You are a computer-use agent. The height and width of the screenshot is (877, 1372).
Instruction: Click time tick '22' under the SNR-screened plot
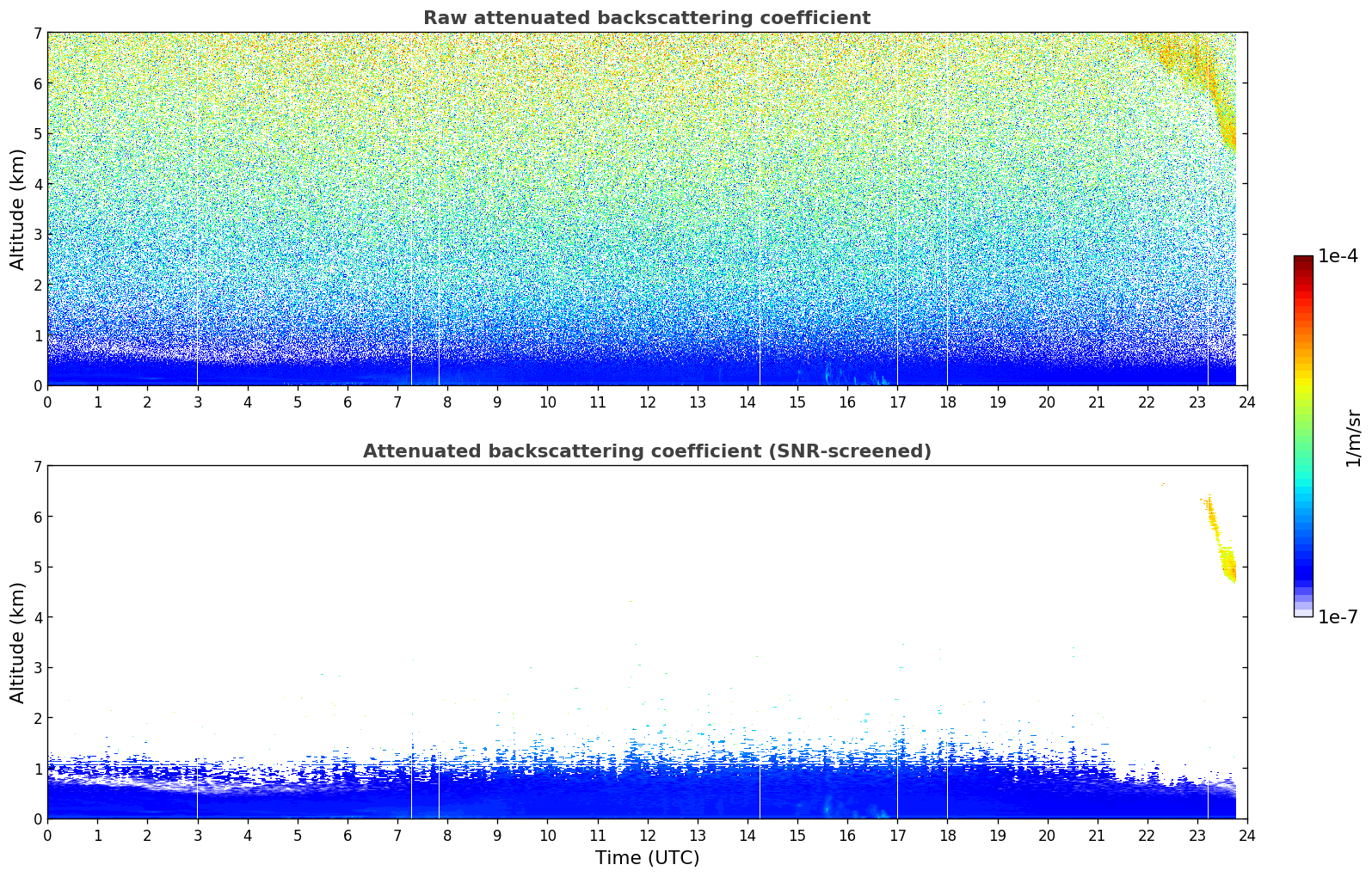(1147, 835)
